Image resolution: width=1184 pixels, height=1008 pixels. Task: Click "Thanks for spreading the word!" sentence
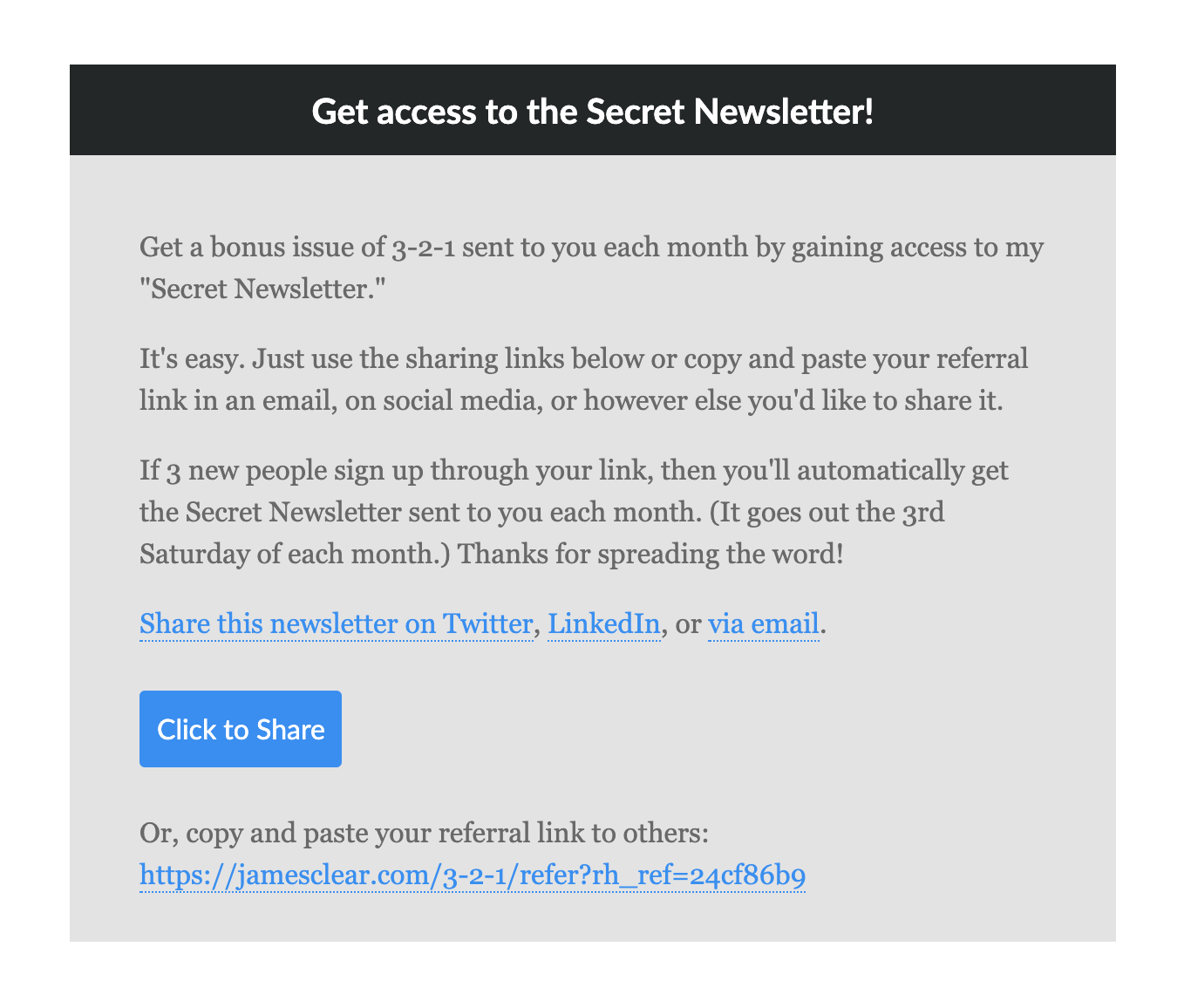point(650,554)
